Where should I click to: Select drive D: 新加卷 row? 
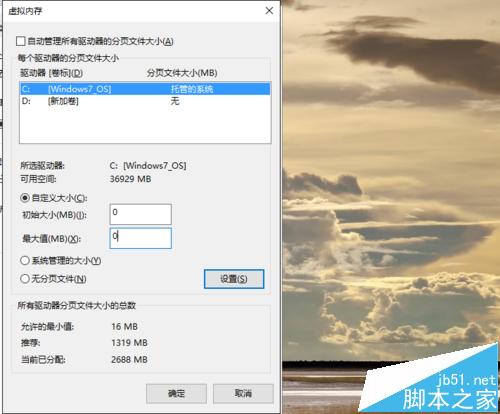145,101
